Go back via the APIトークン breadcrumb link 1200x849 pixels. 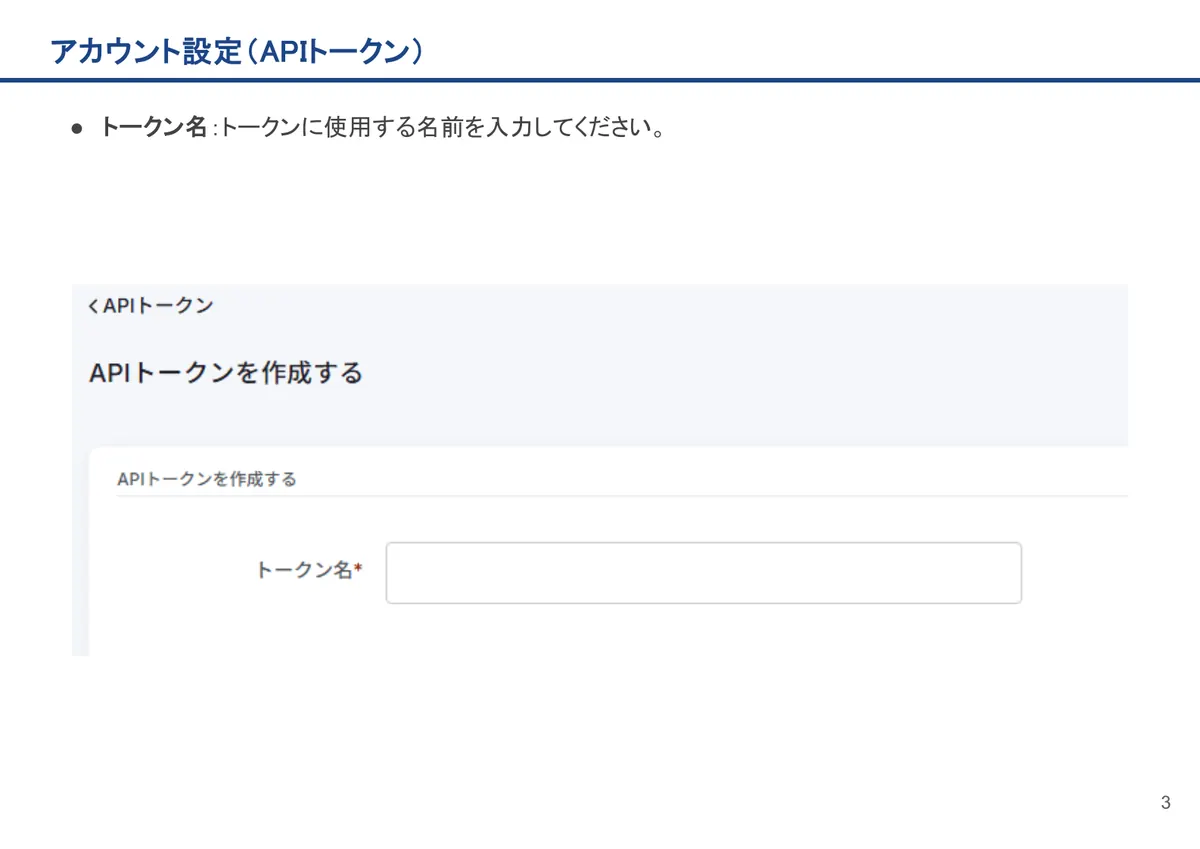point(150,306)
